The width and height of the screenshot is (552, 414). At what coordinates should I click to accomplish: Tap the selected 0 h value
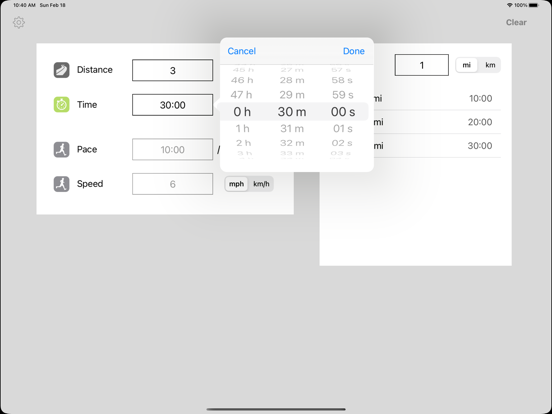(x=242, y=112)
